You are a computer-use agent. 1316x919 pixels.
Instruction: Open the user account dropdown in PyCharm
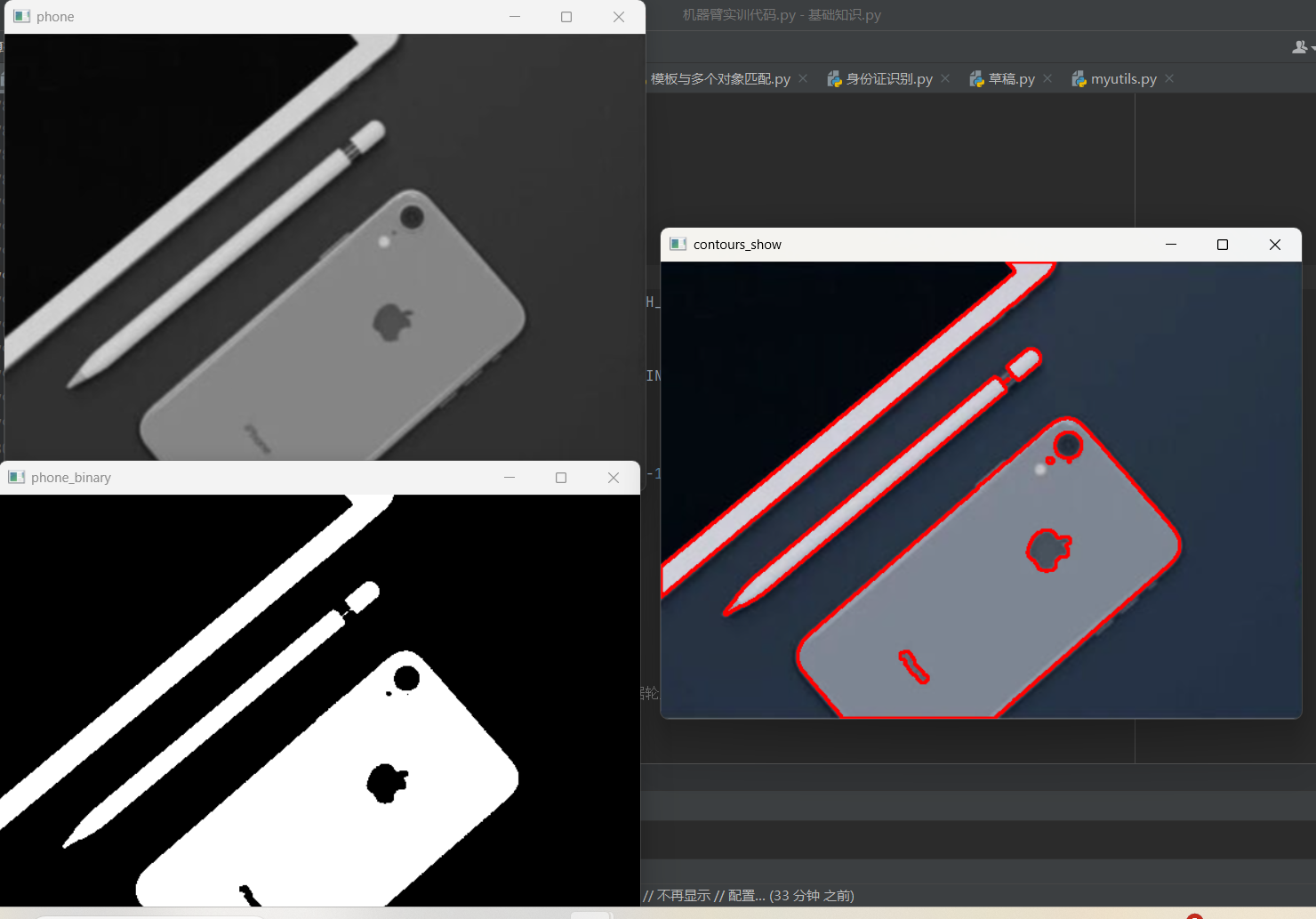click(x=1303, y=47)
